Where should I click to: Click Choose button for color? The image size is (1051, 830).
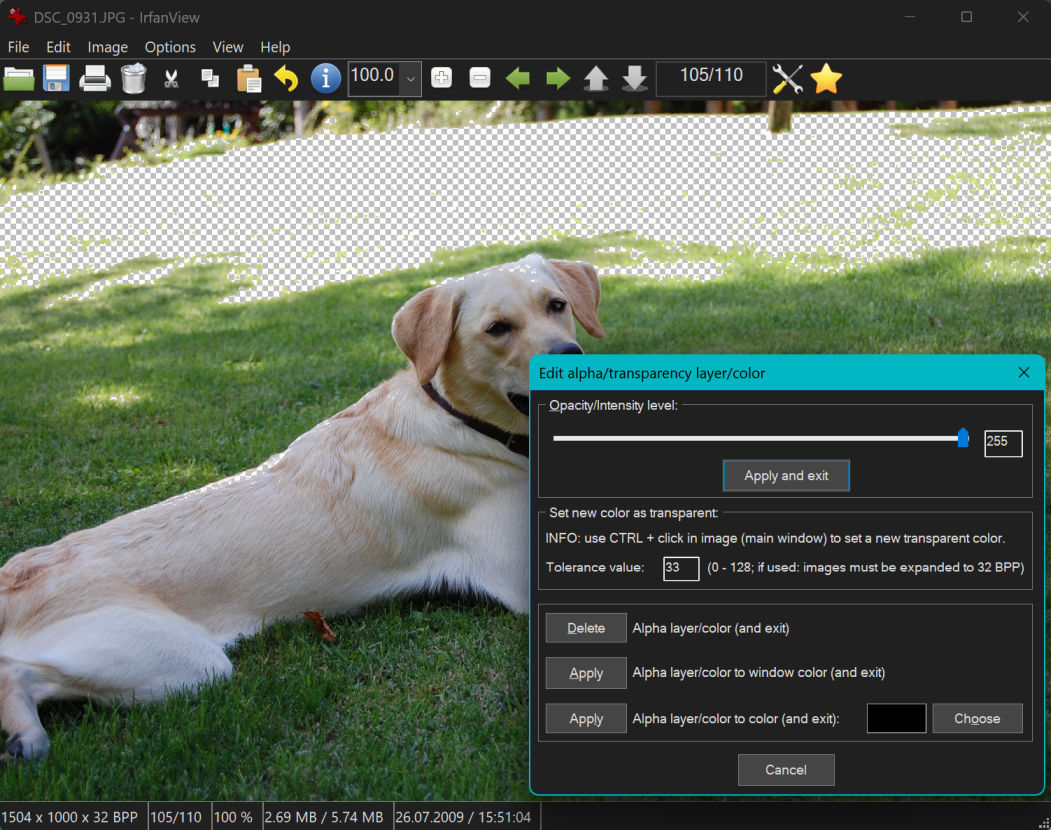(x=977, y=718)
